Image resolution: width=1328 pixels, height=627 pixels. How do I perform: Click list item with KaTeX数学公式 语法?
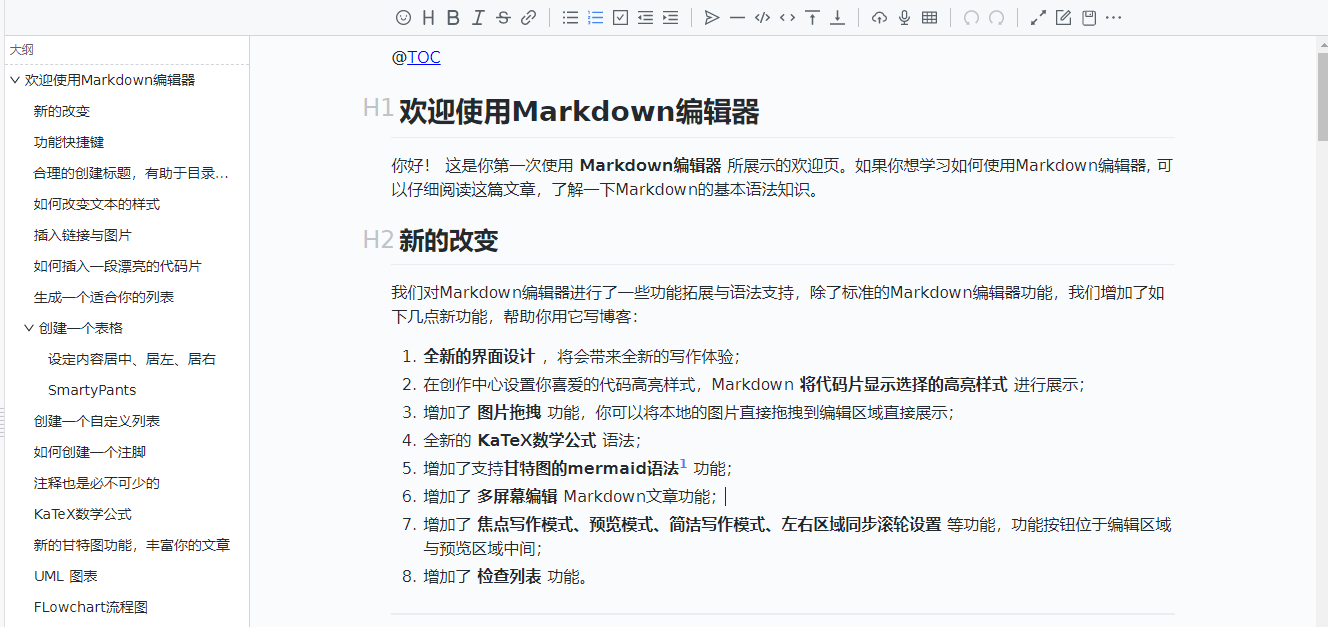coord(532,440)
